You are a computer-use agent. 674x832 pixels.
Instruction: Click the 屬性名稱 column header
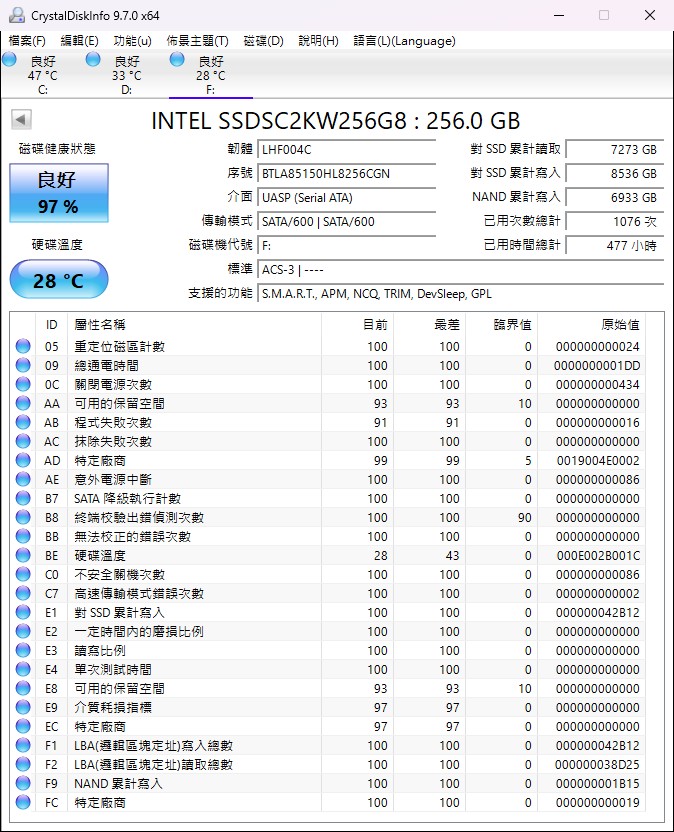(x=194, y=324)
